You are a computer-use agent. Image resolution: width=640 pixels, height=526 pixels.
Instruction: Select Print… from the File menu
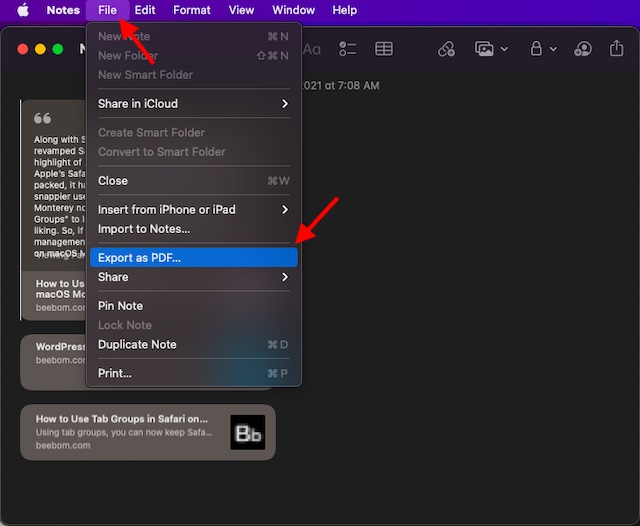coord(193,373)
